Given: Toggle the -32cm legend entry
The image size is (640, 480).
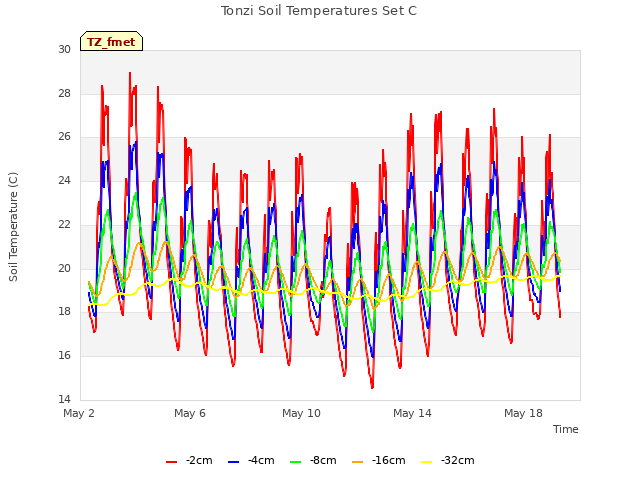Looking at the screenshot, I should (x=447, y=460).
